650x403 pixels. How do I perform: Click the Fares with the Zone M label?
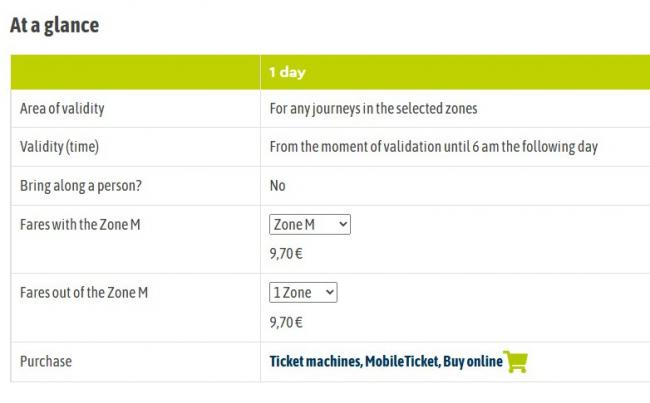[x=80, y=224]
